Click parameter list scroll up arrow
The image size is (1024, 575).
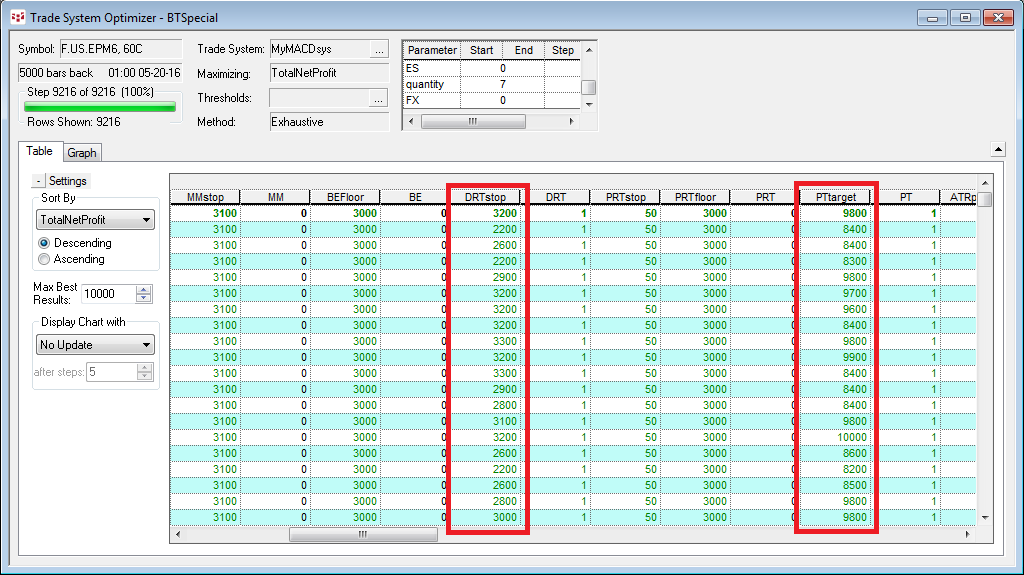coord(589,50)
